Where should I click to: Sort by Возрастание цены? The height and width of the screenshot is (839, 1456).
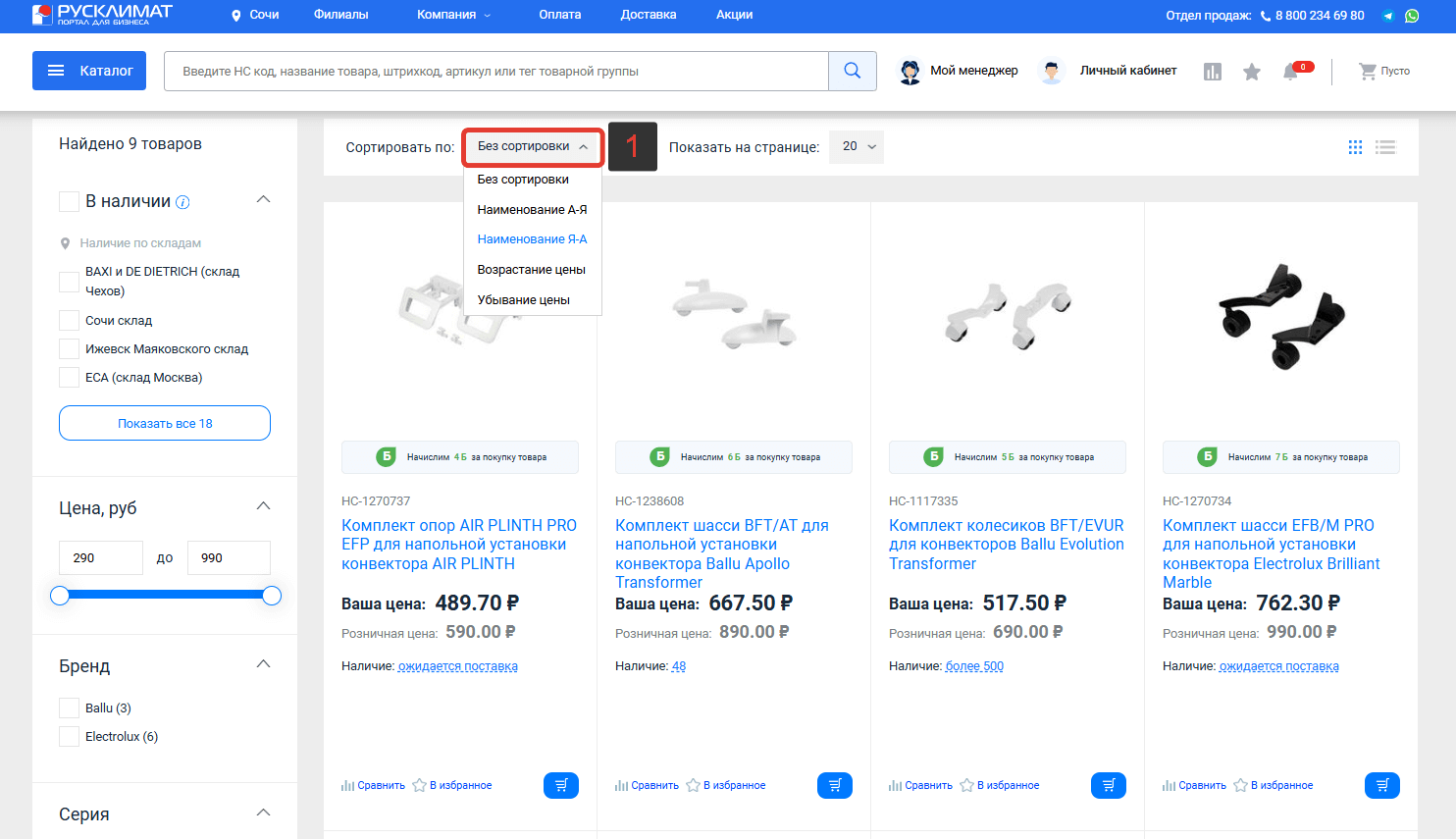[533, 270]
